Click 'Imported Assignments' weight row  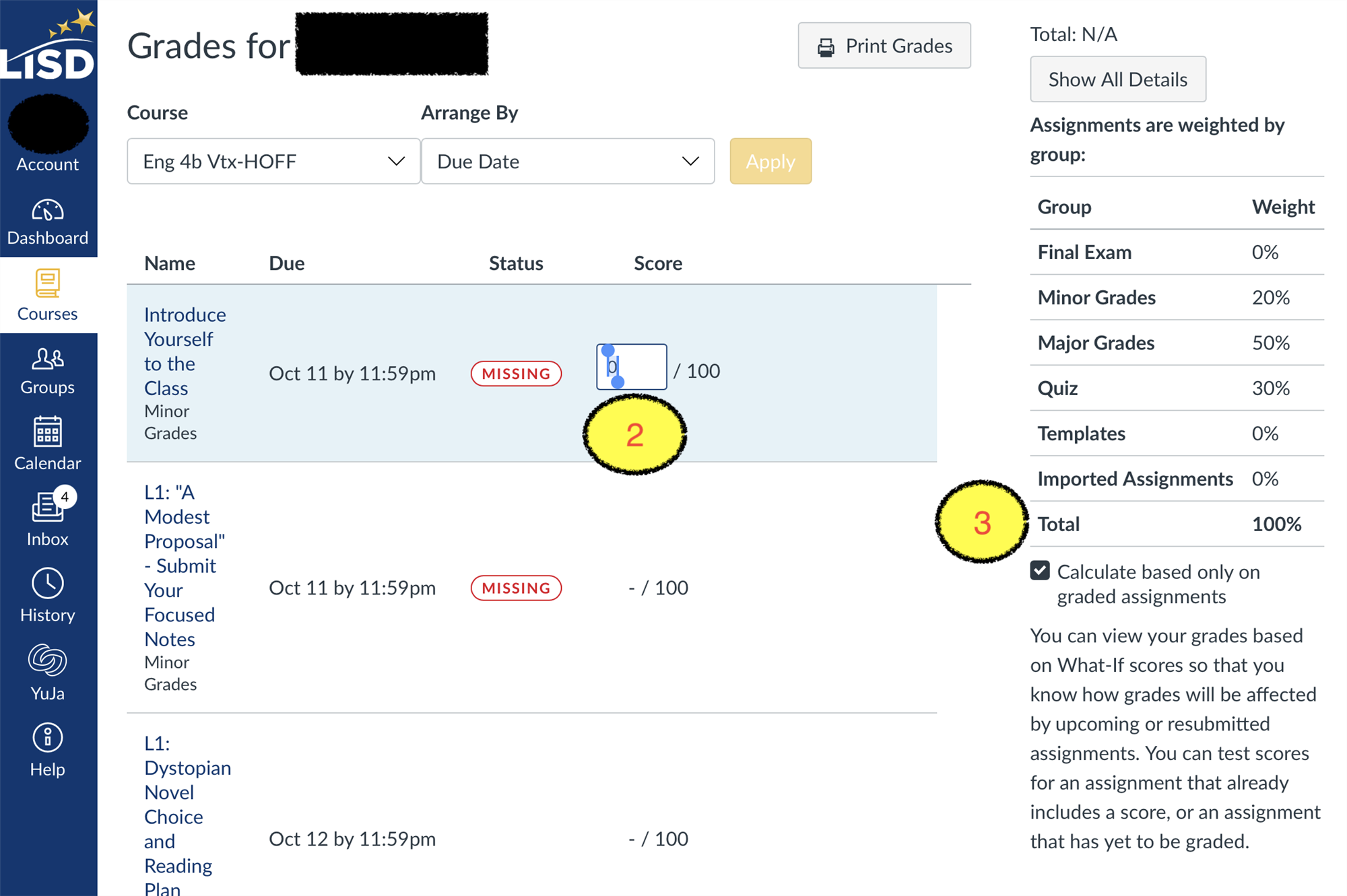tap(1177, 479)
